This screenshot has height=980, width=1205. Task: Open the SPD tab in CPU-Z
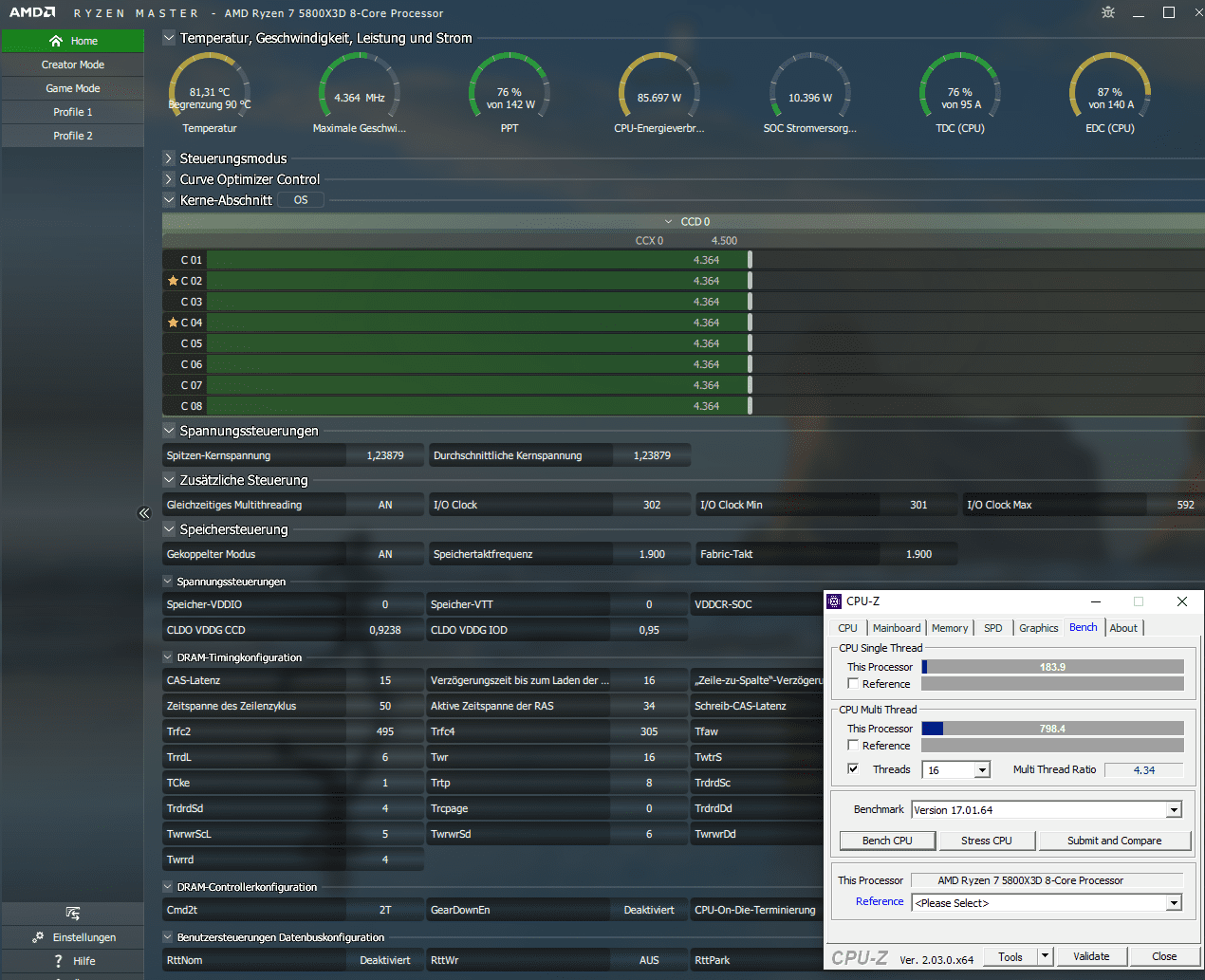point(993,628)
